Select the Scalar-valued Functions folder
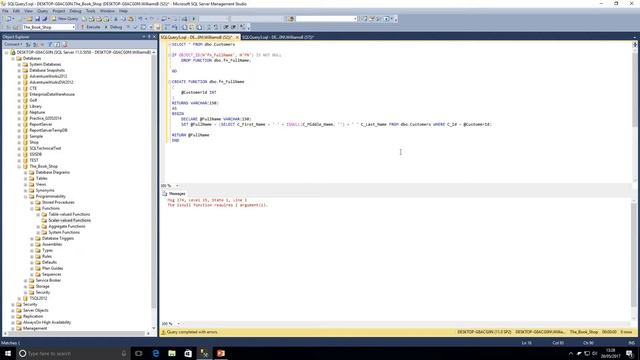 point(69,220)
